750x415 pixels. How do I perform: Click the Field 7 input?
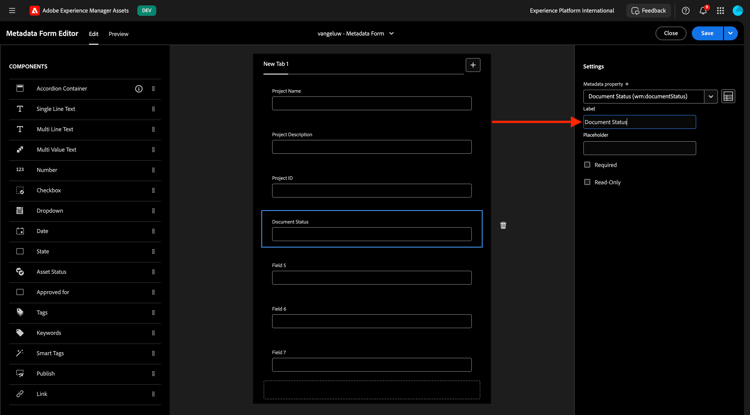372,364
